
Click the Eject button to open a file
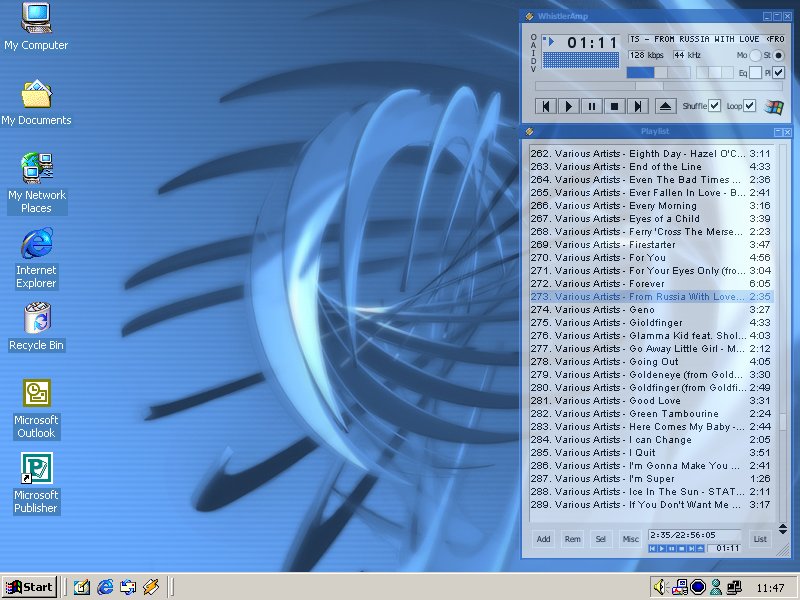point(666,106)
